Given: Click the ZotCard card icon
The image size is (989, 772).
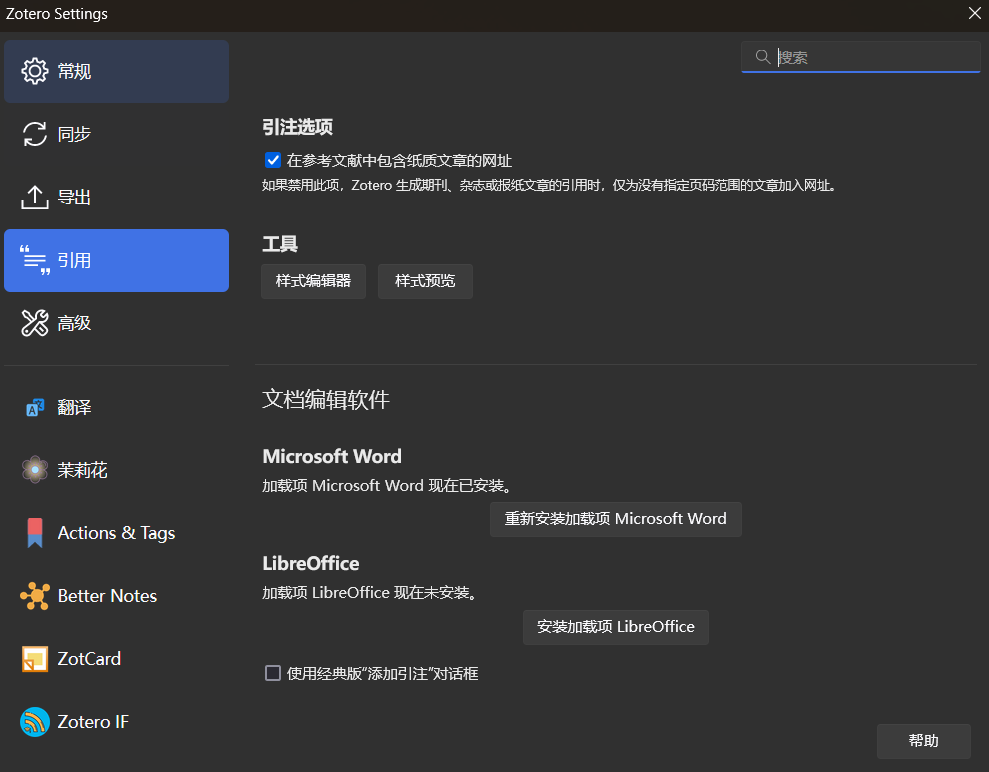Looking at the screenshot, I should [x=35, y=659].
